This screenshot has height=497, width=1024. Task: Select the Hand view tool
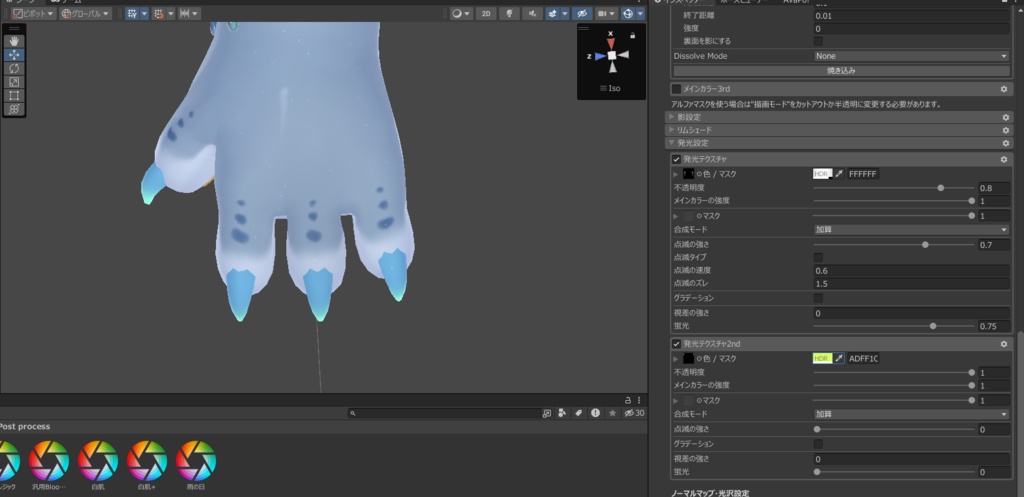click(14, 41)
